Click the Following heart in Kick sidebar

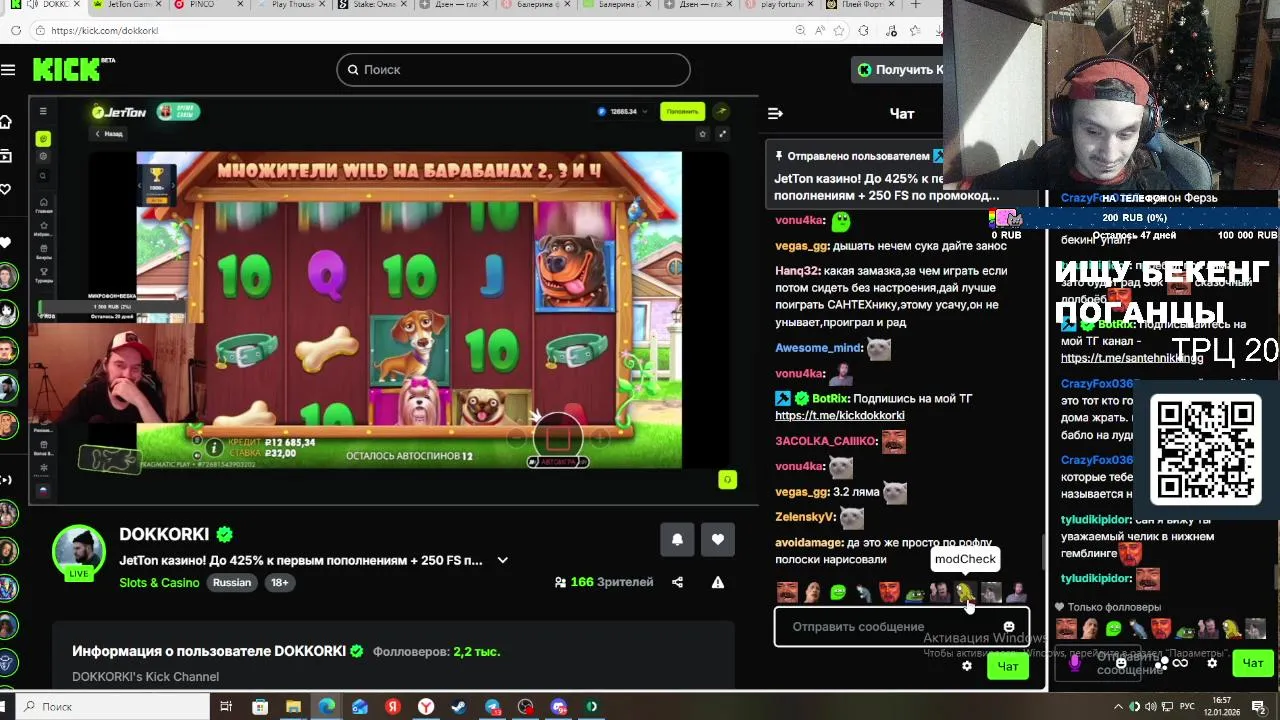click(x=5, y=189)
